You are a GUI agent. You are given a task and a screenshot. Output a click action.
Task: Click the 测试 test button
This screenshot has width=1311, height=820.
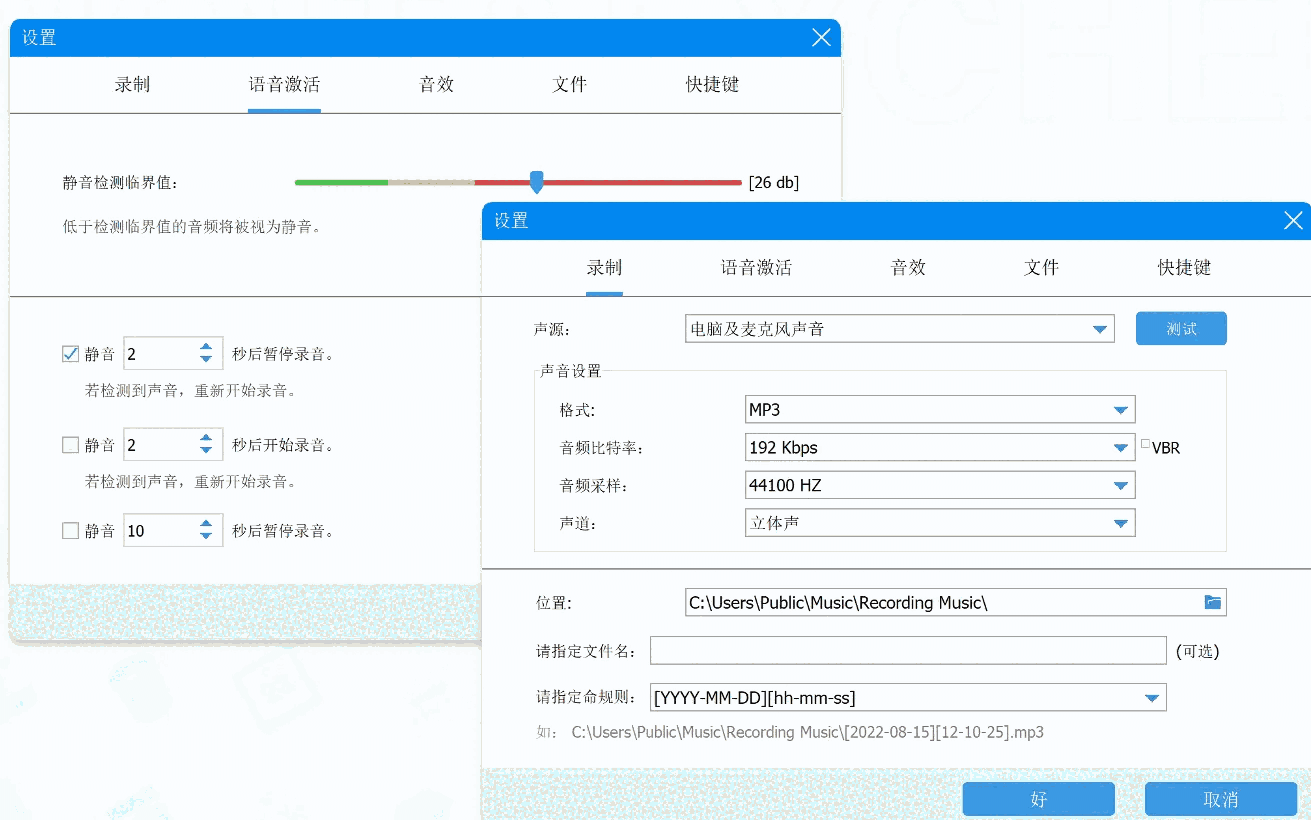click(x=1180, y=328)
